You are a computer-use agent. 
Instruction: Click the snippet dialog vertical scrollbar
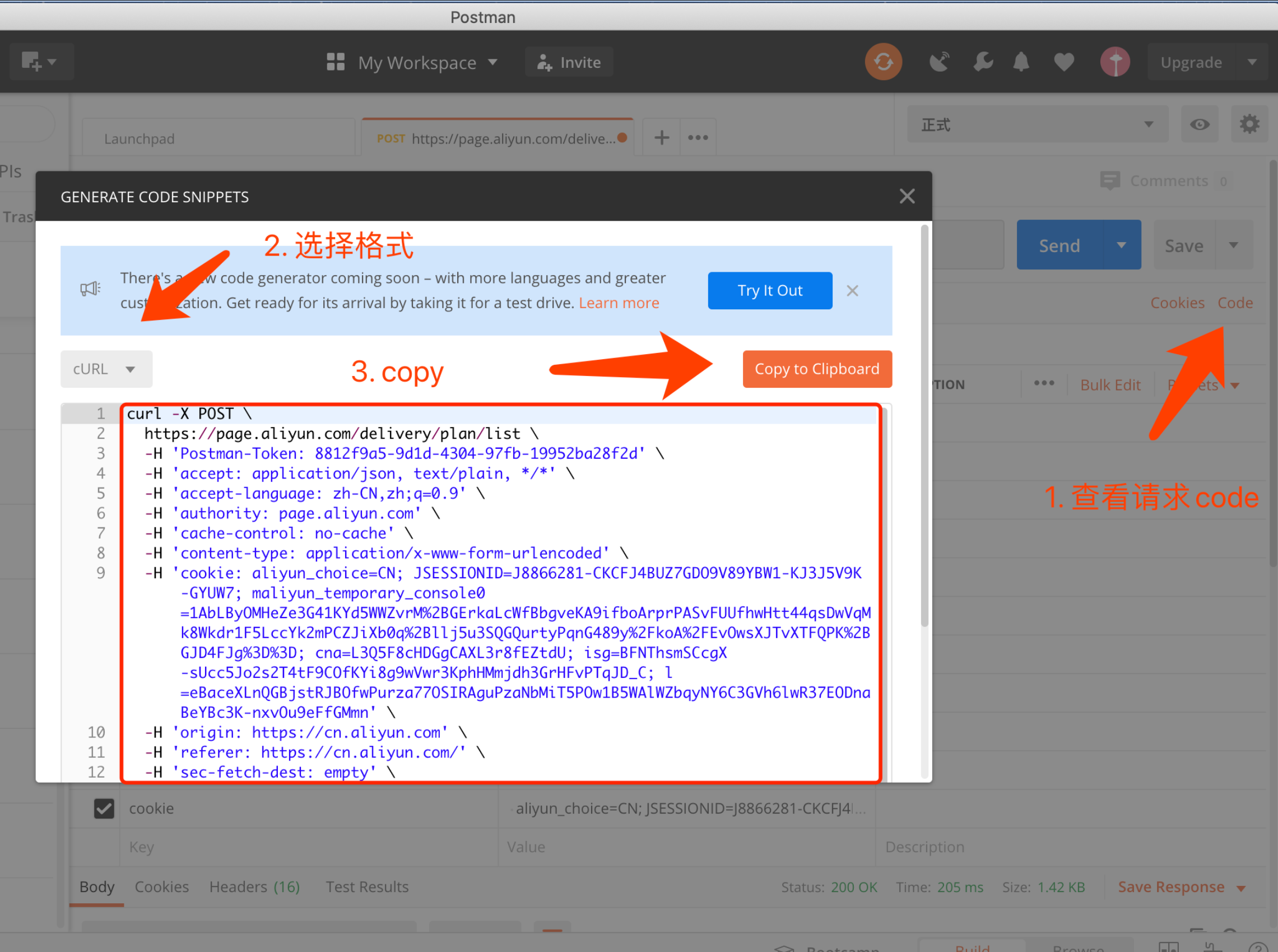(x=924, y=426)
